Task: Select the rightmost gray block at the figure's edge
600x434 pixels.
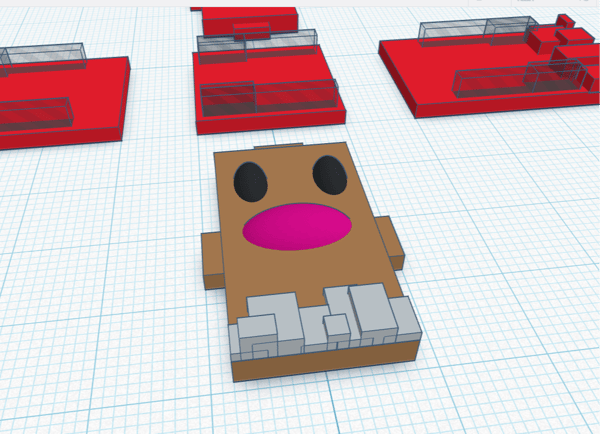Action: (406, 318)
